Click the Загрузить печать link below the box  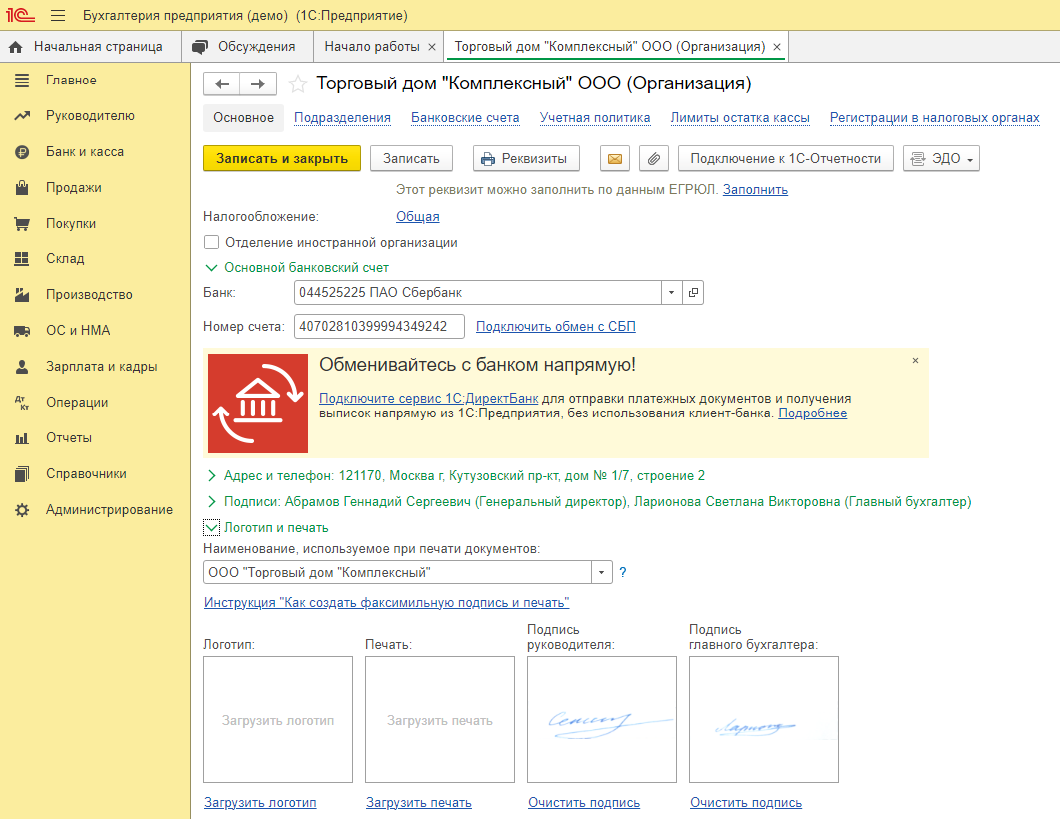pyautogui.click(x=418, y=803)
